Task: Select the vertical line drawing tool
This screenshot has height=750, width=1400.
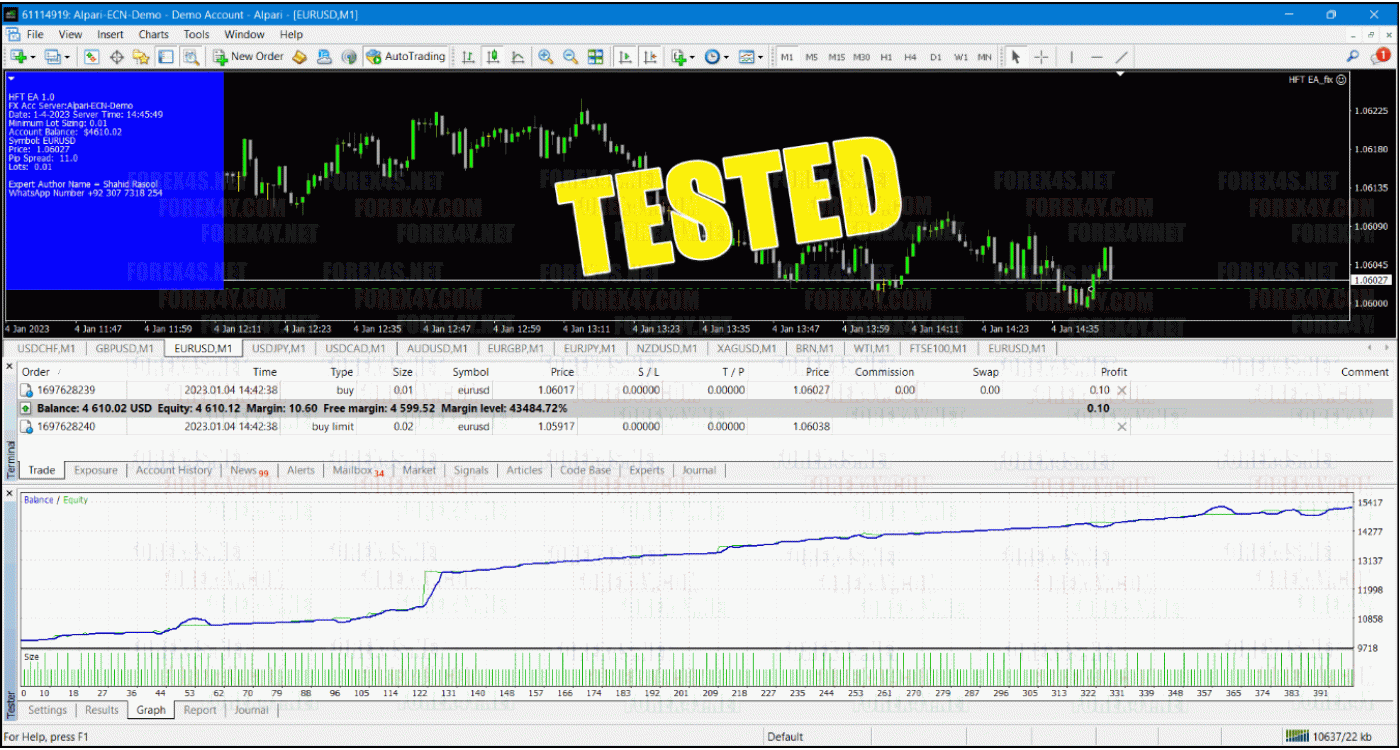Action: (x=1072, y=57)
